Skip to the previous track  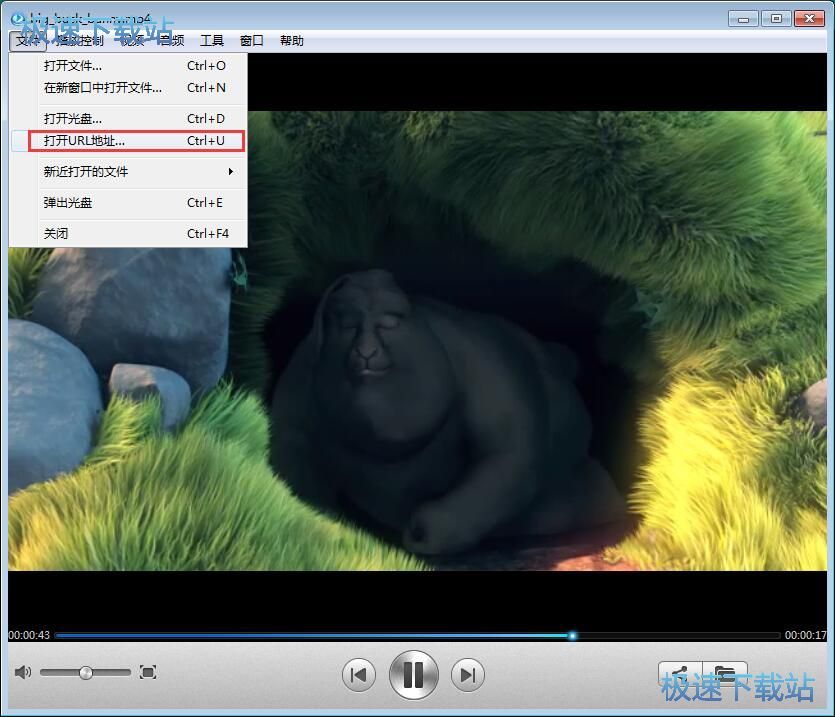pos(358,675)
